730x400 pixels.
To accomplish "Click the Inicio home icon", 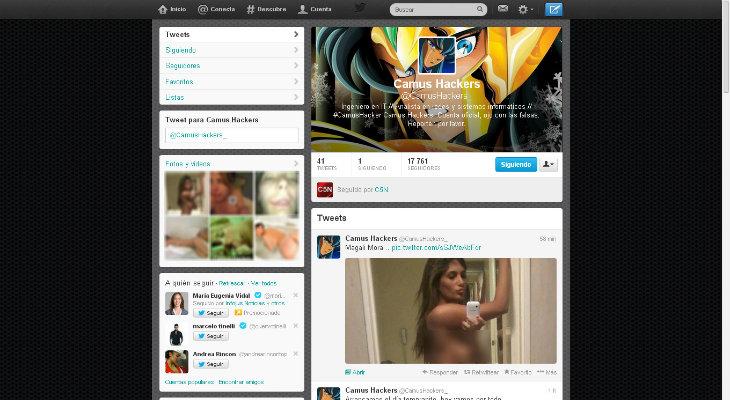I will click(x=163, y=9).
